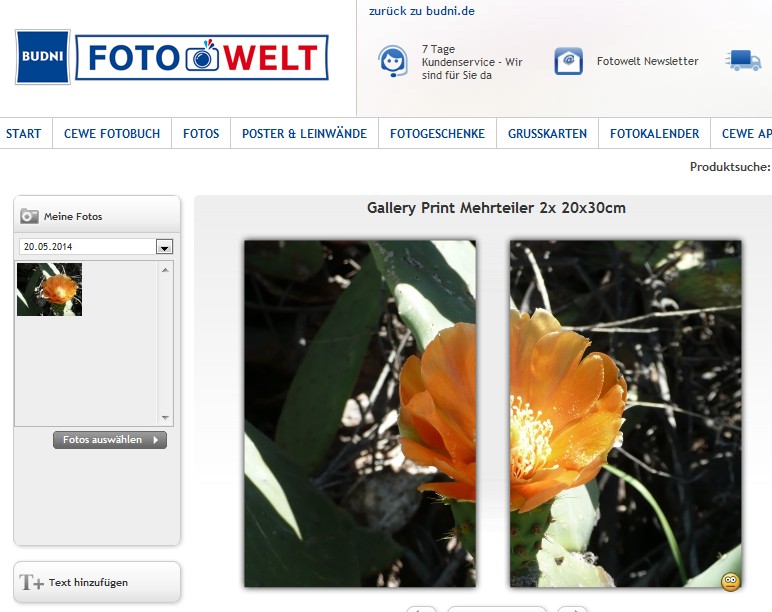Select the orange flower thumbnail in Meine Fotos
This screenshot has width=772, height=612.
pyautogui.click(x=50, y=290)
